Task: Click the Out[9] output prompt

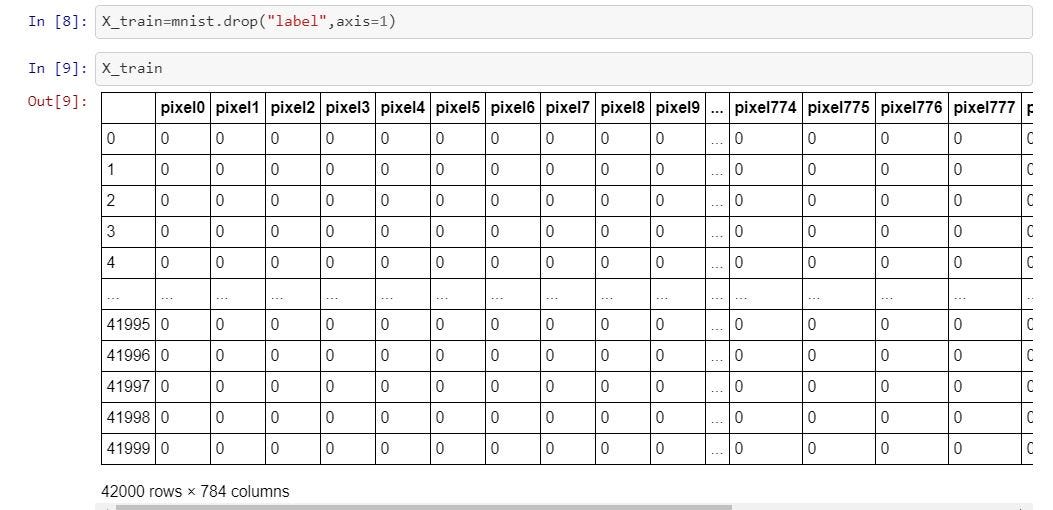Action: click(x=57, y=101)
